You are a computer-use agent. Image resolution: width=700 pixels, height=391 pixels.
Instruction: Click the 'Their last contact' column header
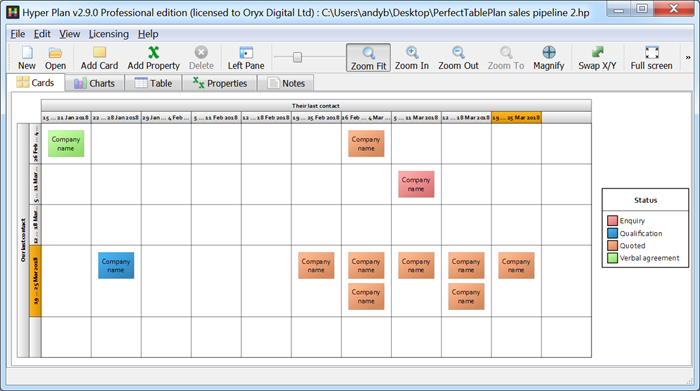(x=316, y=106)
